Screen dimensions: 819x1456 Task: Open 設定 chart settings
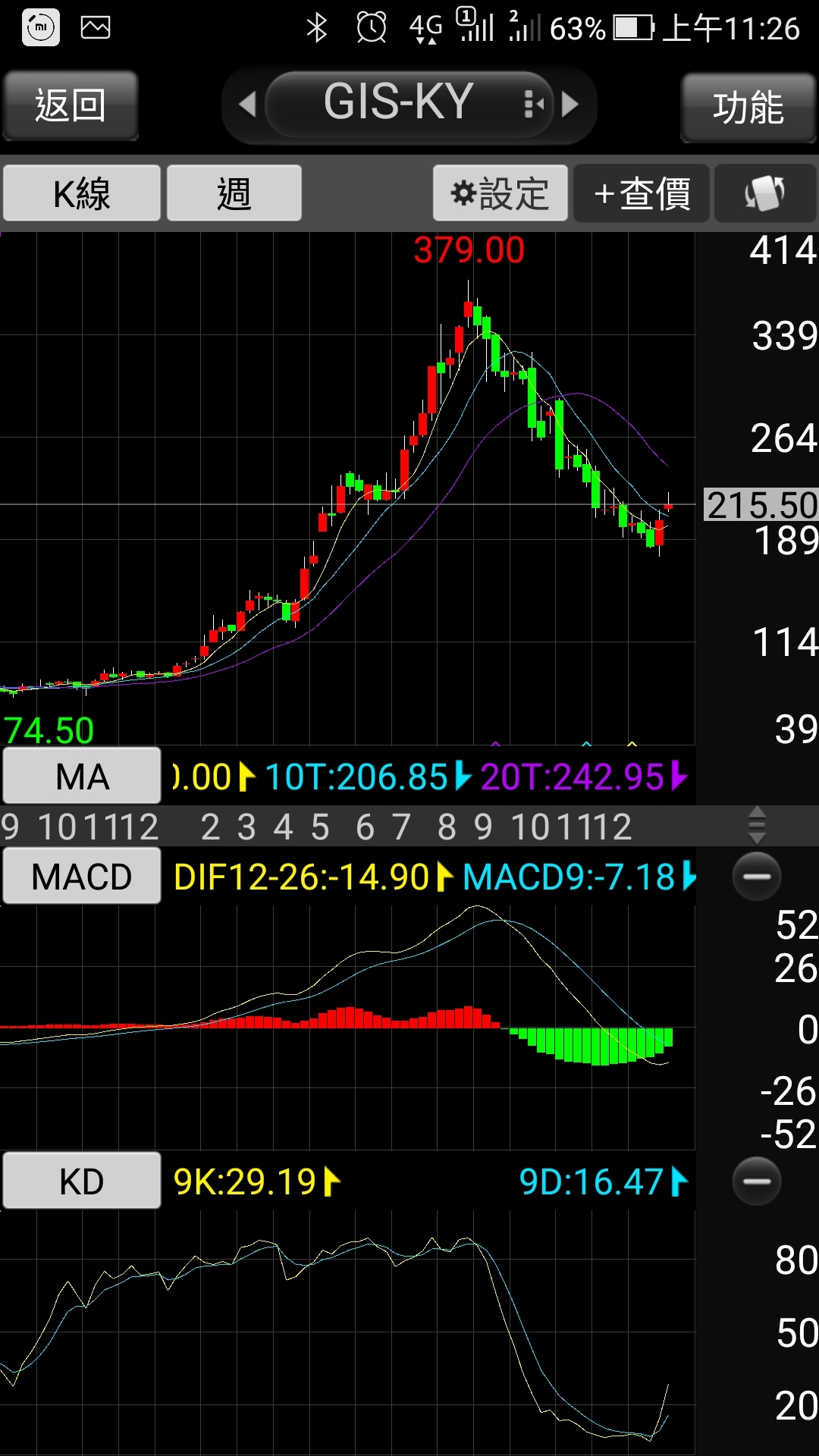click(x=500, y=193)
